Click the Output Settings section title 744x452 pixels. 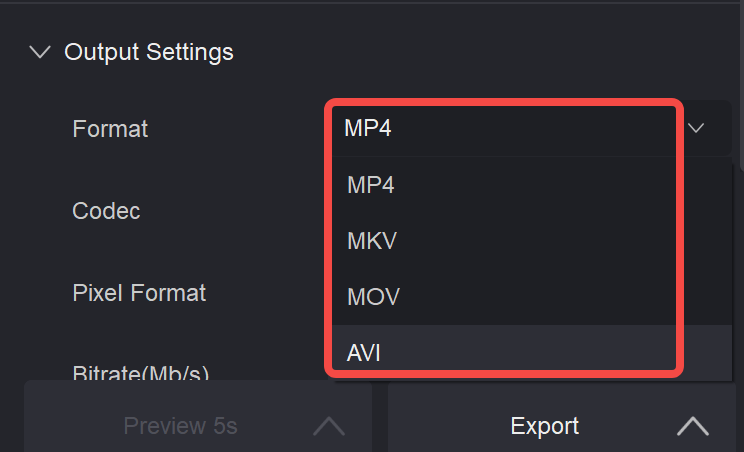click(149, 52)
